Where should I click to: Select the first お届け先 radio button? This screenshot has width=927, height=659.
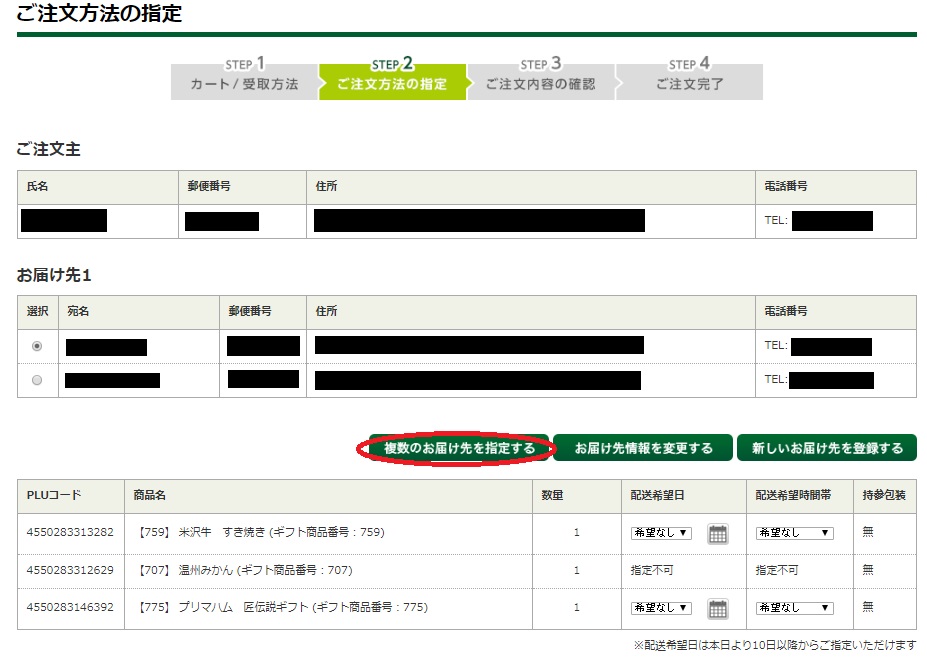coord(37,346)
